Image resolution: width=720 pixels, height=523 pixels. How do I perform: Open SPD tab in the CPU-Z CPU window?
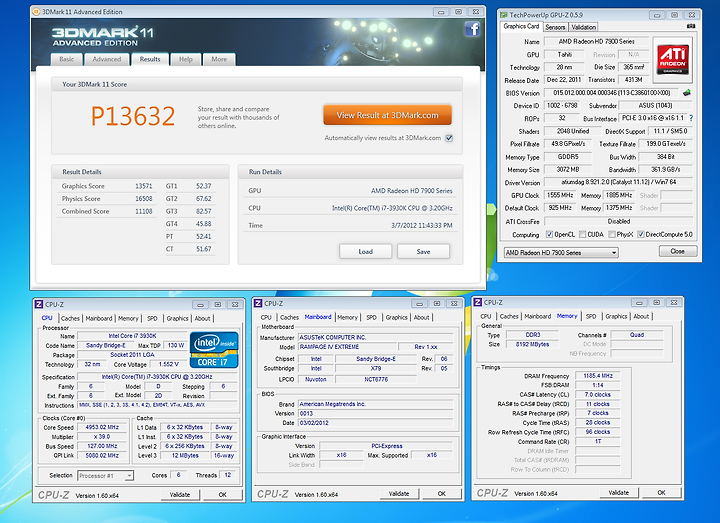pyautogui.click(x=152, y=318)
